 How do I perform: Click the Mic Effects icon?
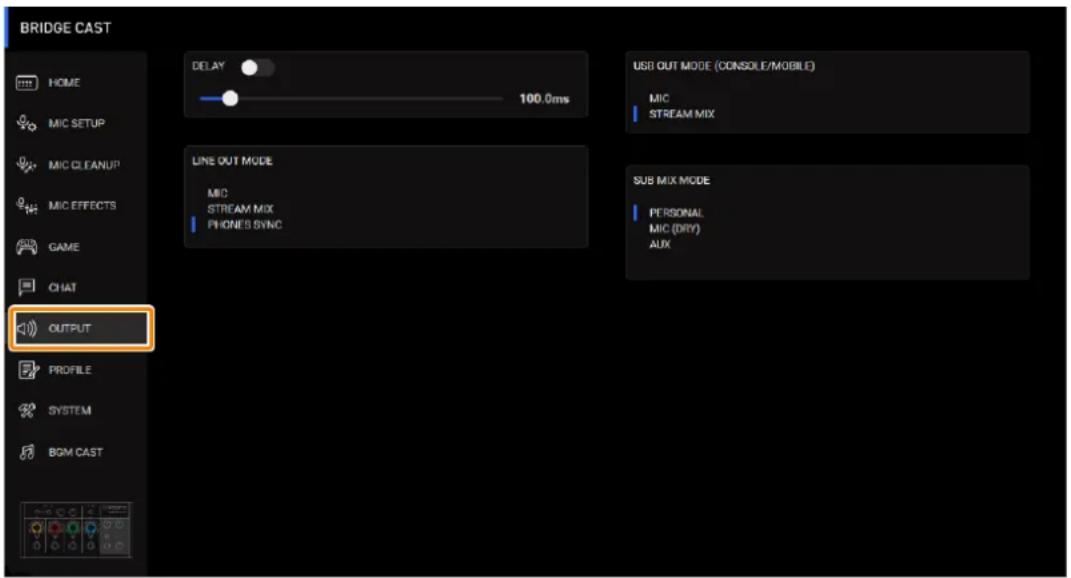coord(27,206)
